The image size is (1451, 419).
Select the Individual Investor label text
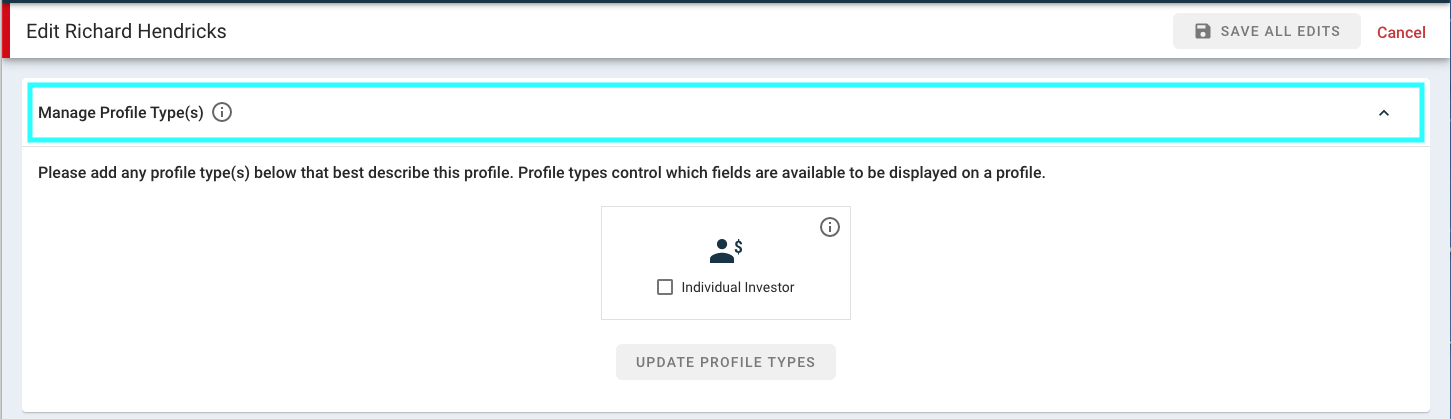coord(738,288)
